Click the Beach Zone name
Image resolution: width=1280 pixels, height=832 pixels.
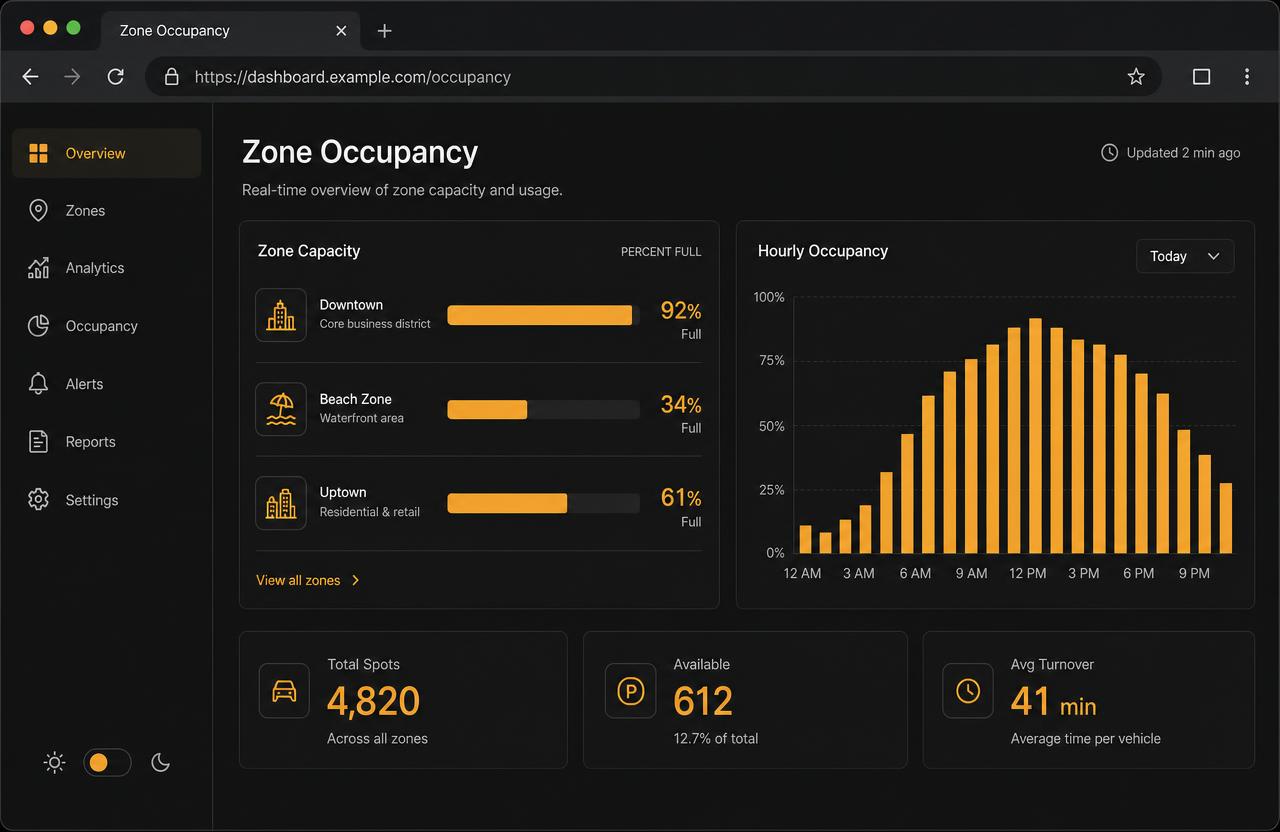pos(355,399)
